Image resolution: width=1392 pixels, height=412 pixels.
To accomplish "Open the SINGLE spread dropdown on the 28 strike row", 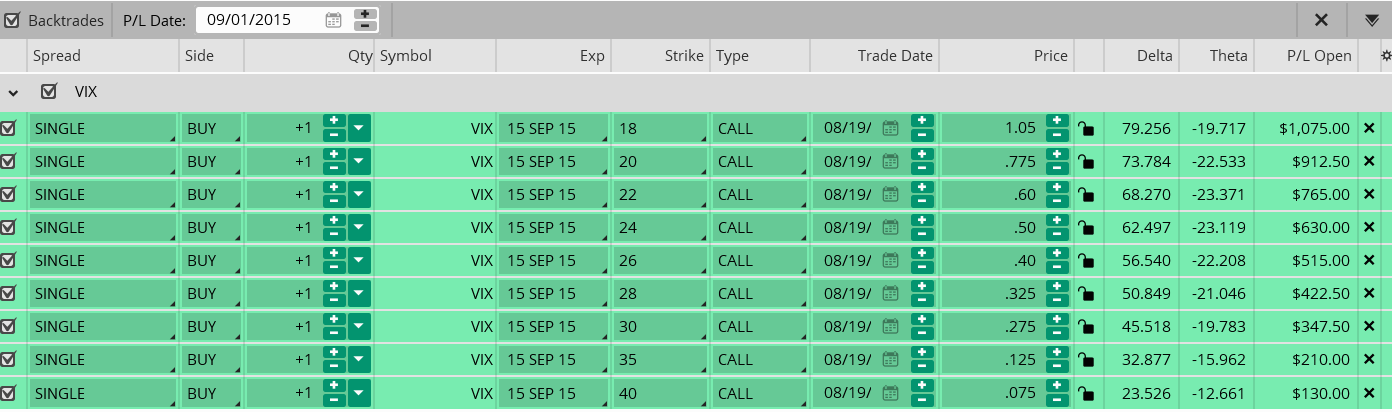I will [x=103, y=293].
